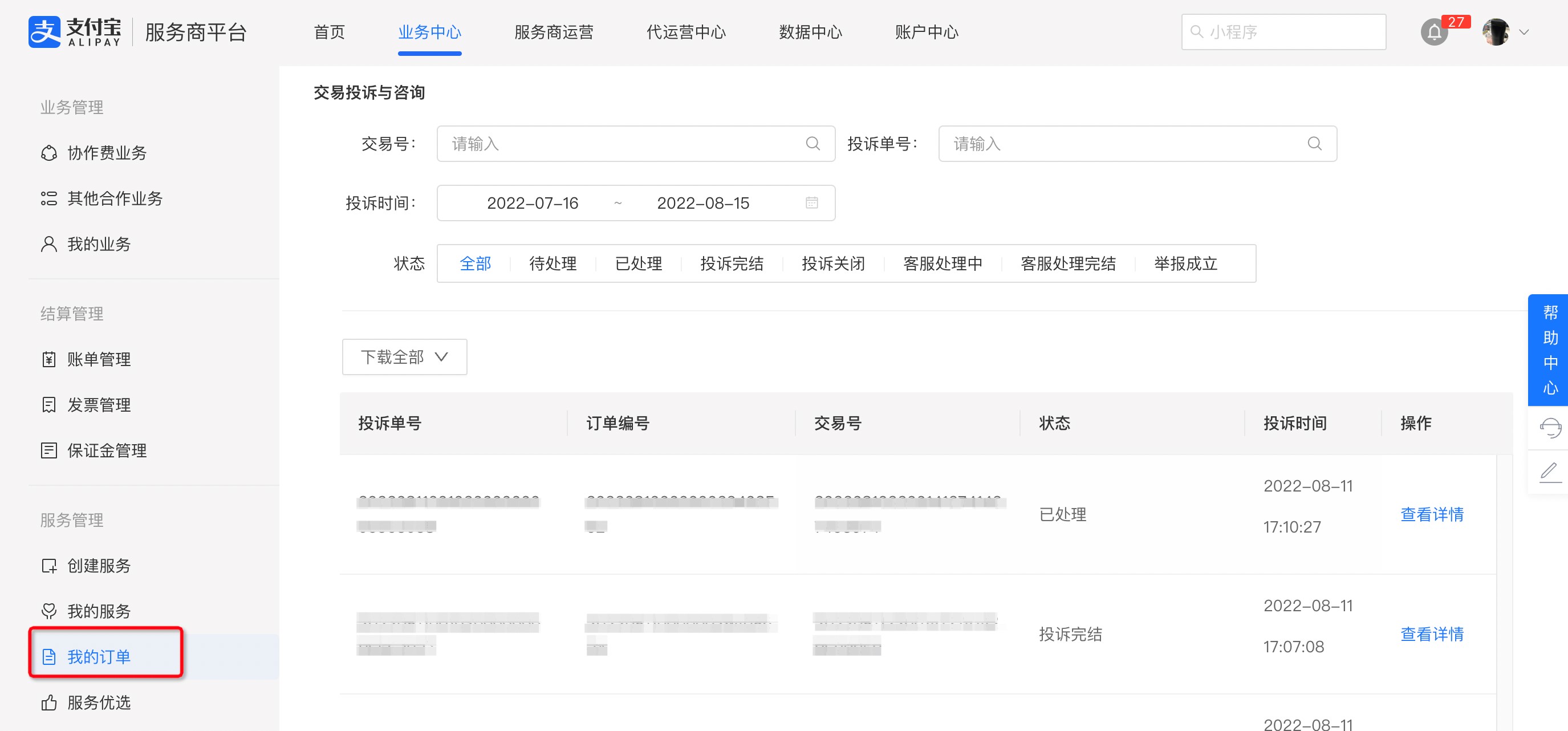Switch to 代运营中心 tab
Screen dimensions: 1568x731
pyautogui.click(x=686, y=32)
